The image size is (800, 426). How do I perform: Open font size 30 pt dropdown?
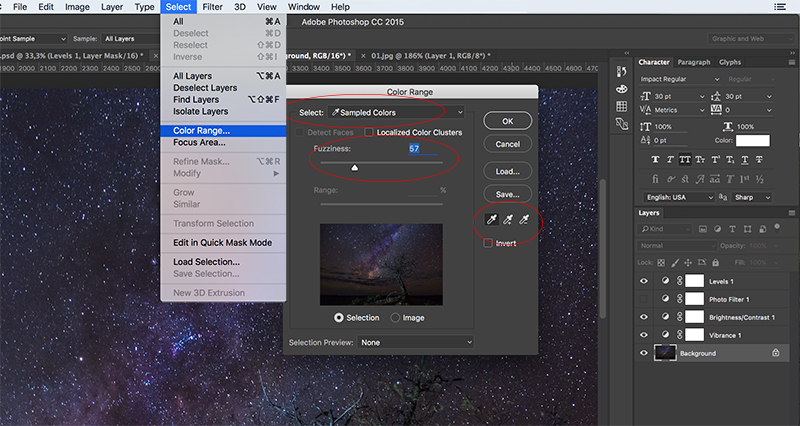(x=679, y=96)
